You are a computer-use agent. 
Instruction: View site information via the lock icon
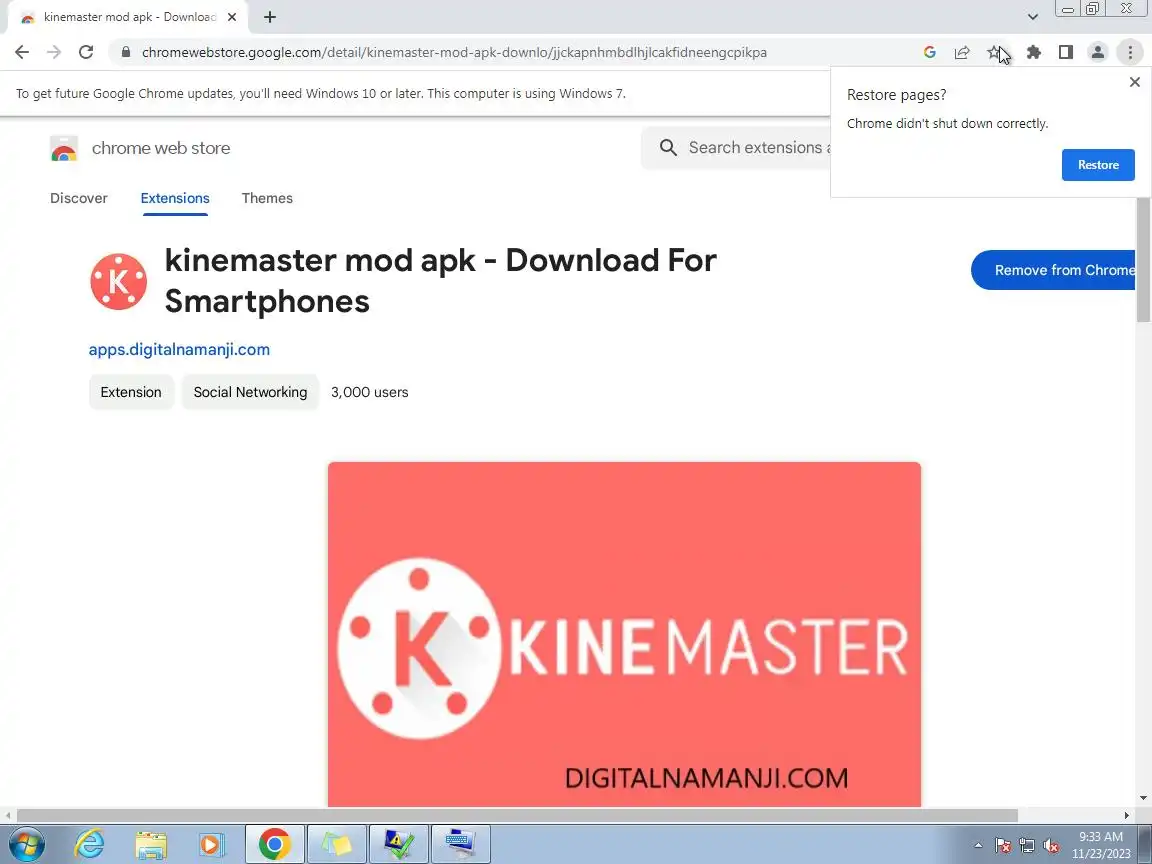point(126,52)
